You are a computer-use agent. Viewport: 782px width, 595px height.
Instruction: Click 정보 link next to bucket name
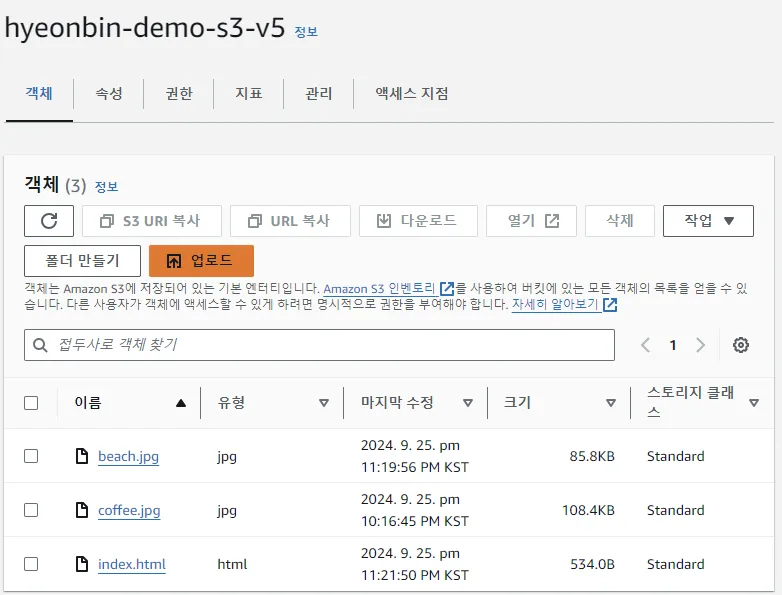coord(306,32)
